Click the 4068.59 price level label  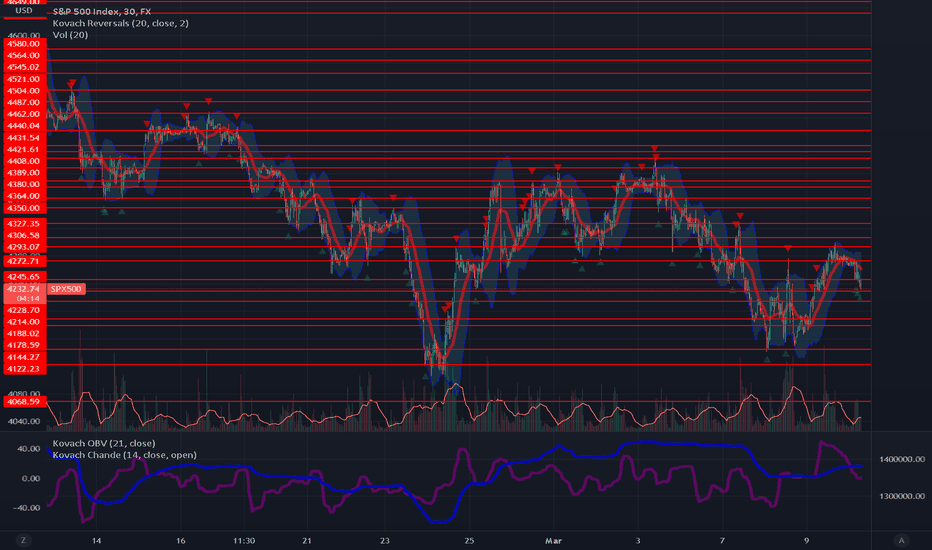tap(24, 402)
